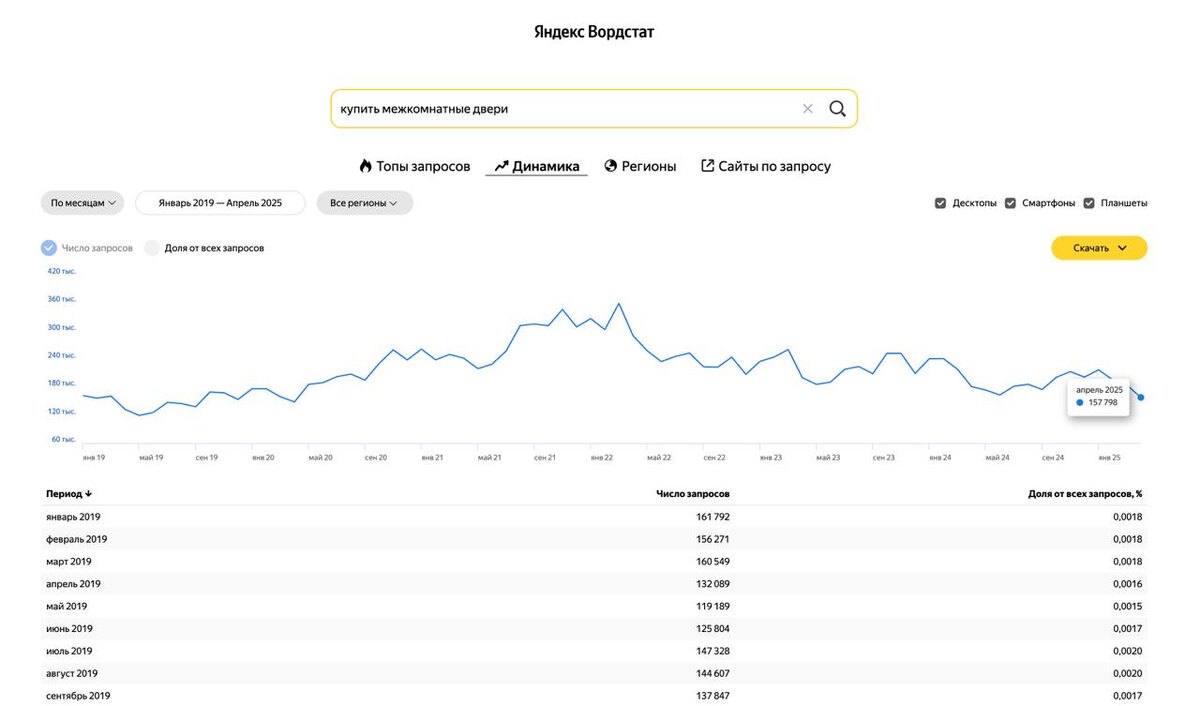Open the date range Январь 2019 — Апрель 2025
Viewport: 1200px width, 706px height.
[220, 203]
